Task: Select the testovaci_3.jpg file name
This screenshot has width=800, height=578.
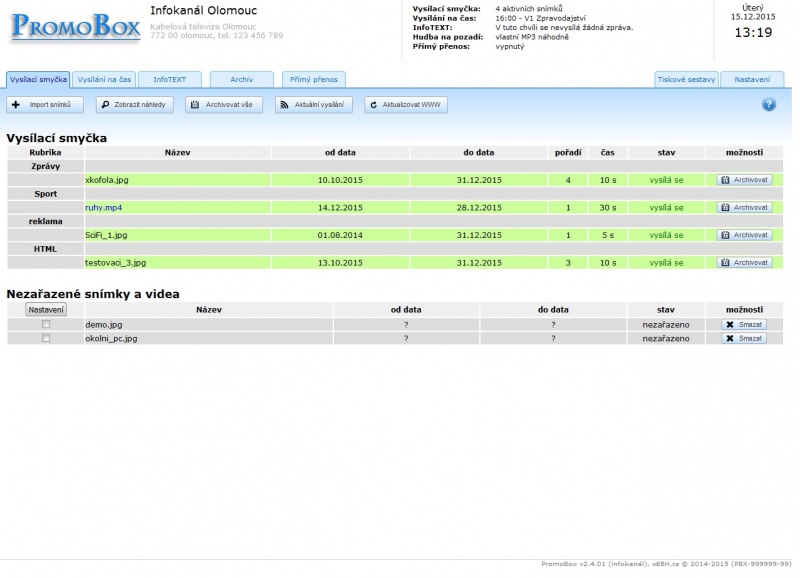Action: coord(115,263)
